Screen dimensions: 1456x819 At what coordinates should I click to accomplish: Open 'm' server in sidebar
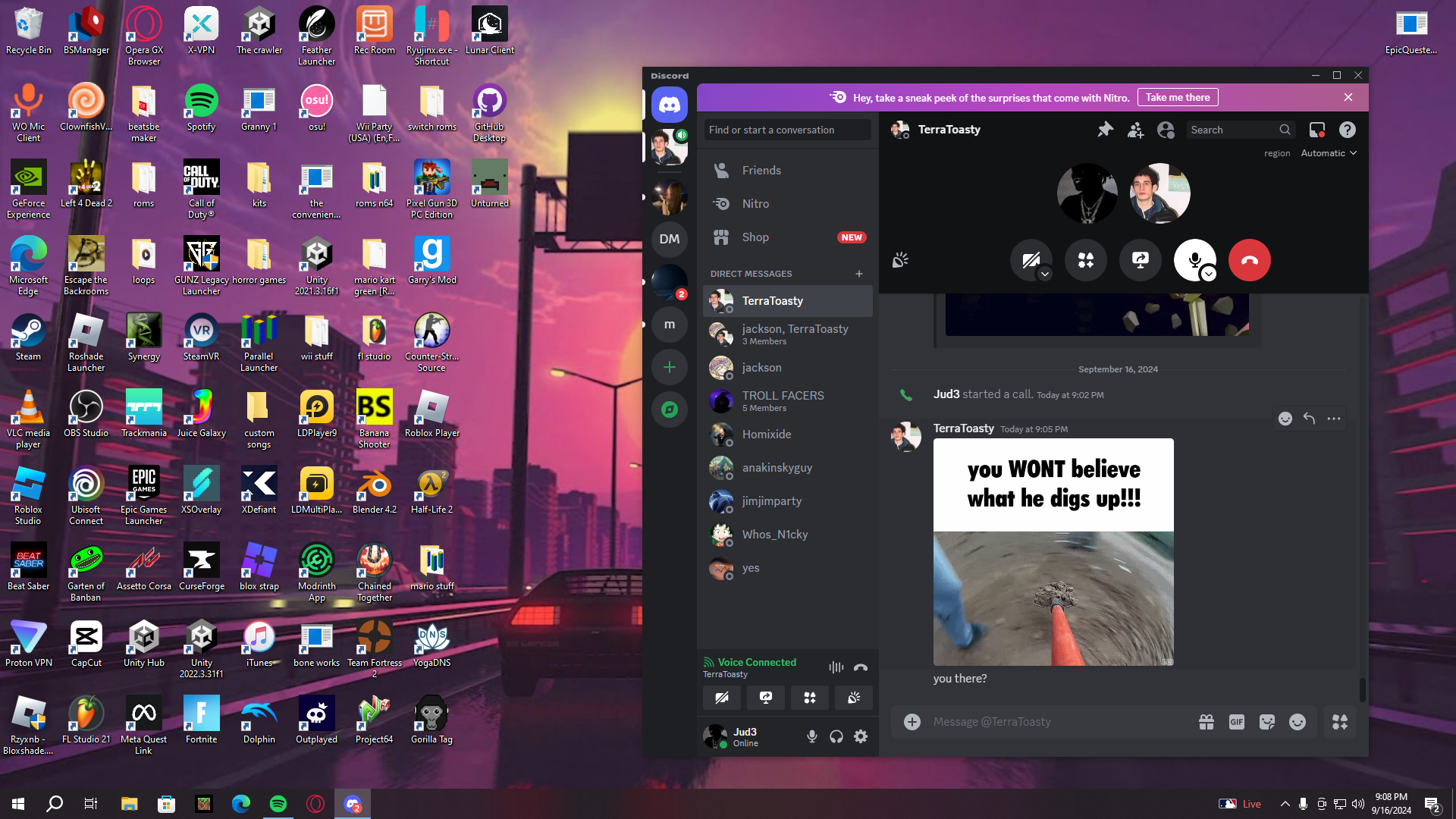coord(669,325)
